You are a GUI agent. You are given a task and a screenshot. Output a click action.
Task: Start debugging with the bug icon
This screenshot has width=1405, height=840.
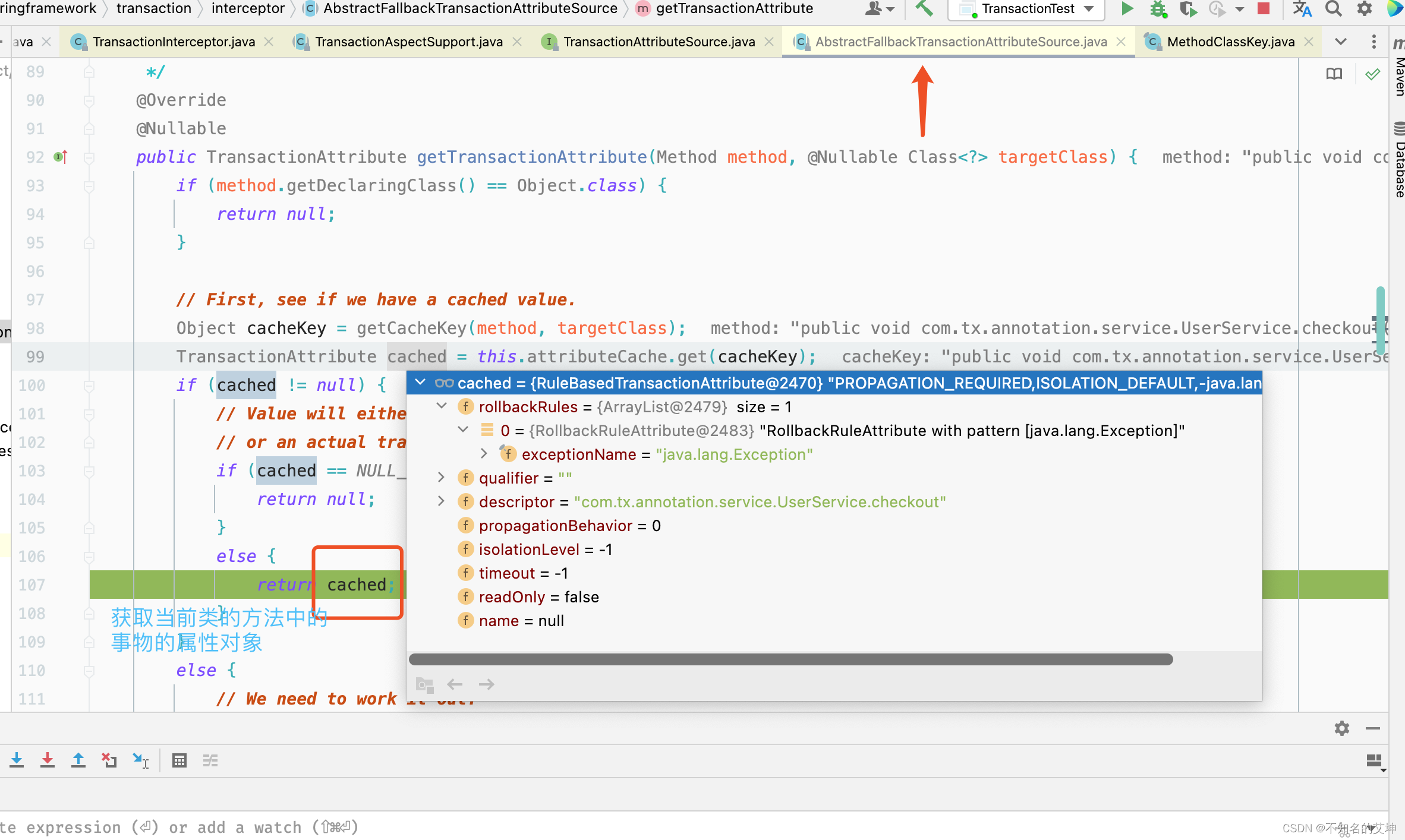pos(1158,8)
